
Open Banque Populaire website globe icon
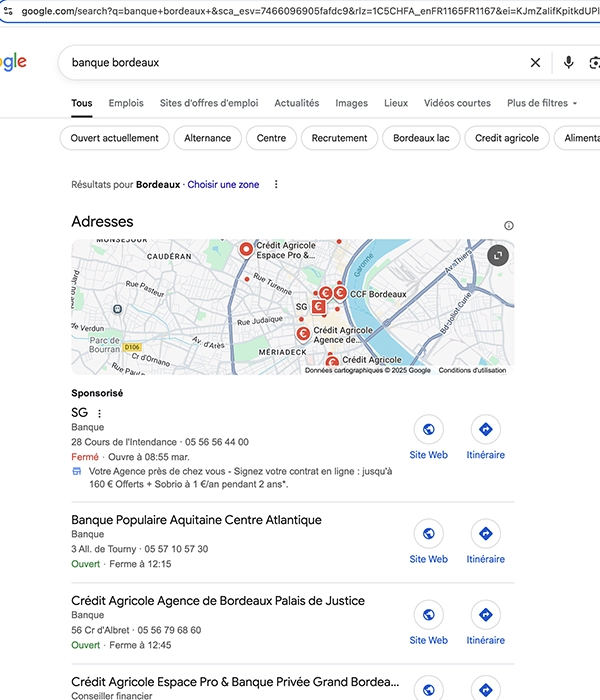click(x=429, y=534)
